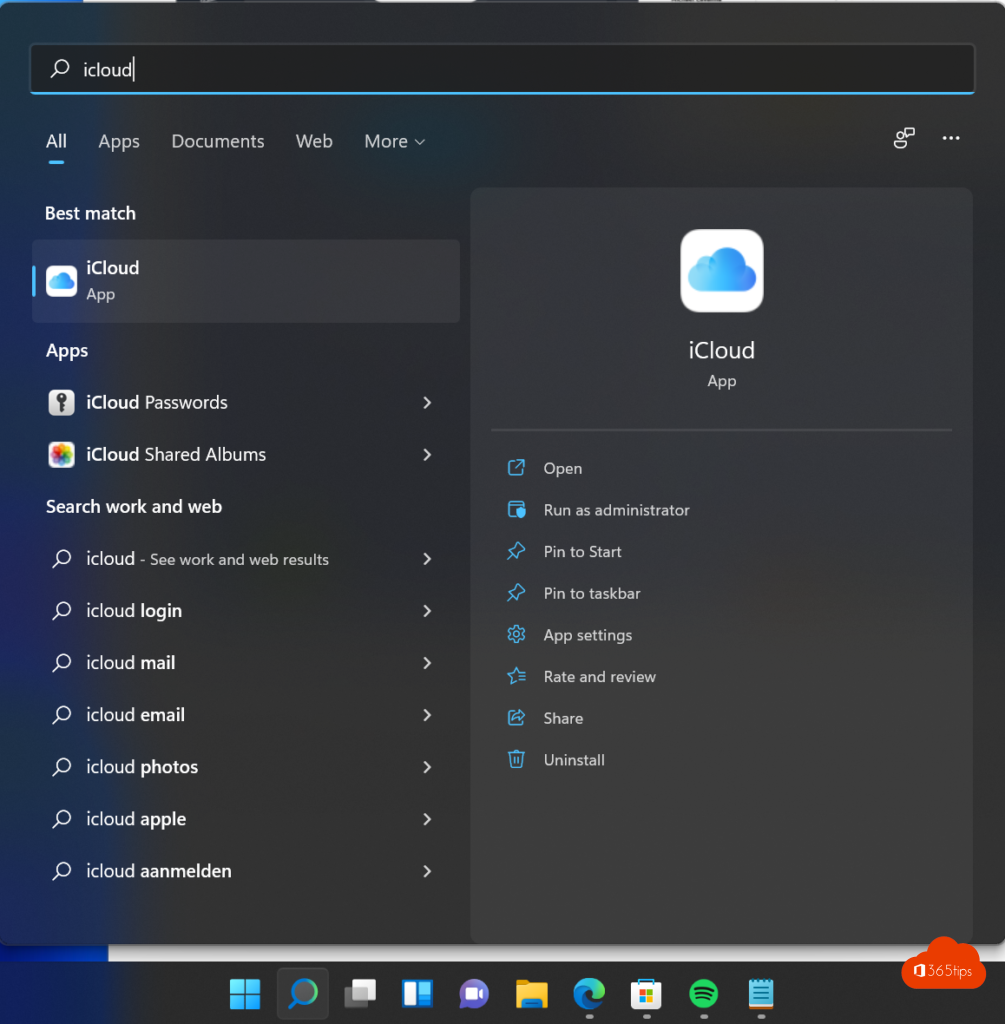Viewport: 1005px width, 1024px height.
Task: Switch to the Documents filter tab
Action: (x=218, y=142)
